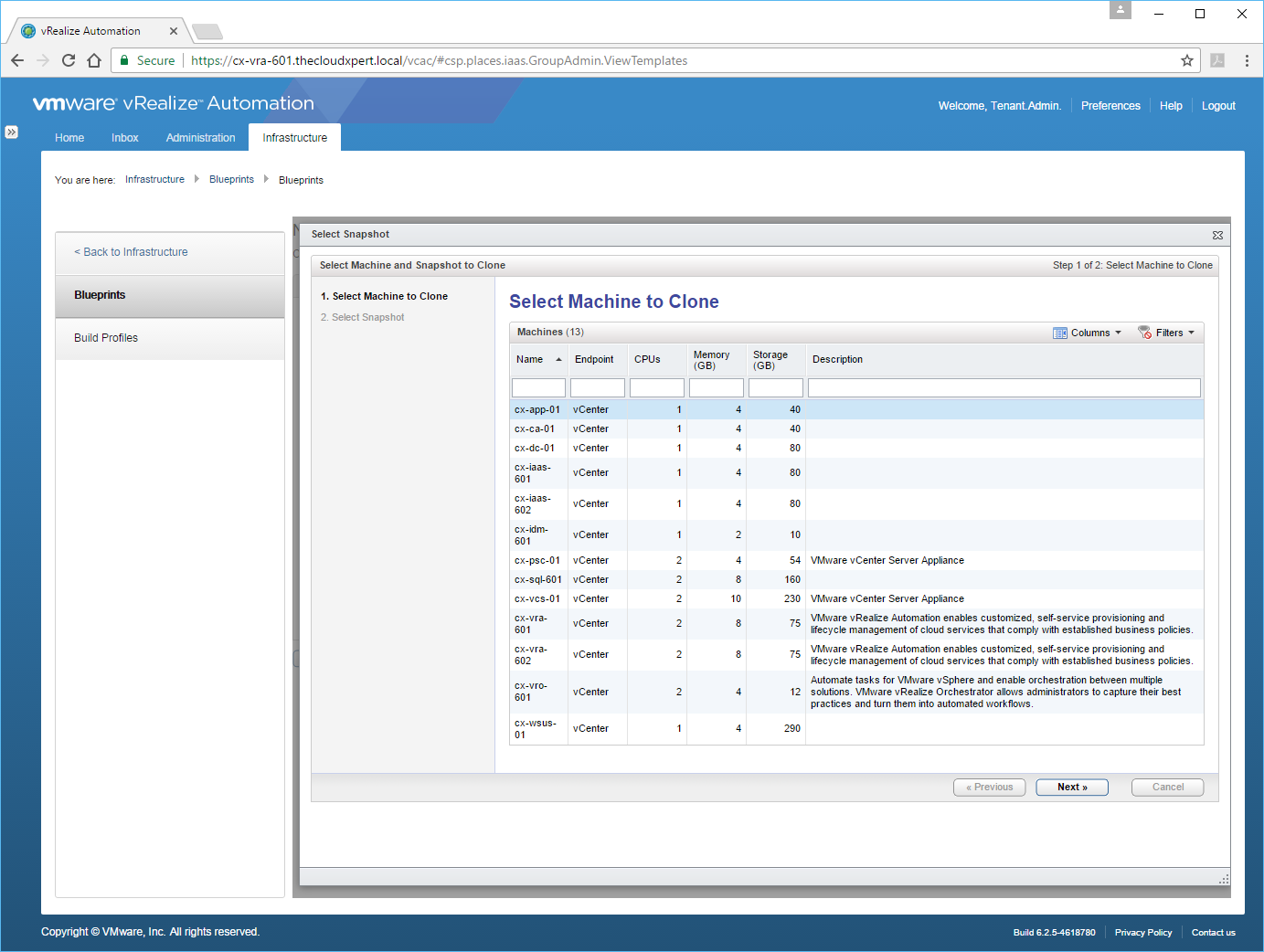Image resolution: width=1264 pixels, height=952 pixels.
Task: Open the Columns dropdown
Action: [x=1088, y=333]
